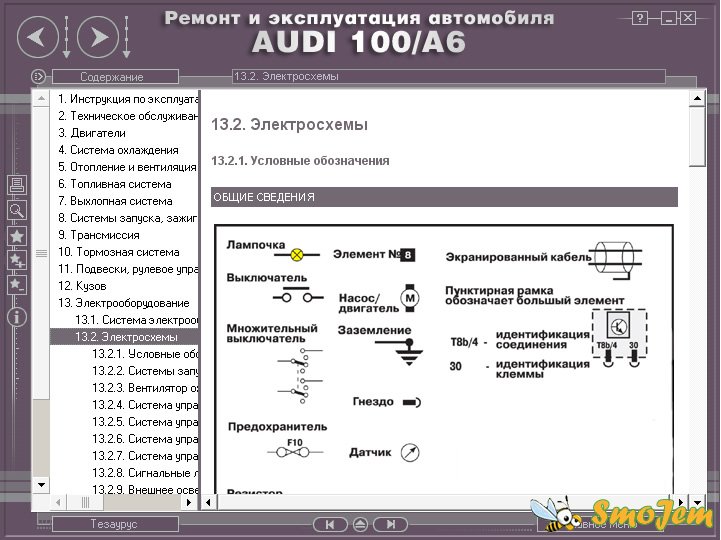Open '13.2.8. Сигнальные' subsection
The height and width of the screenshot is (540, 721).
coord(145,473)
